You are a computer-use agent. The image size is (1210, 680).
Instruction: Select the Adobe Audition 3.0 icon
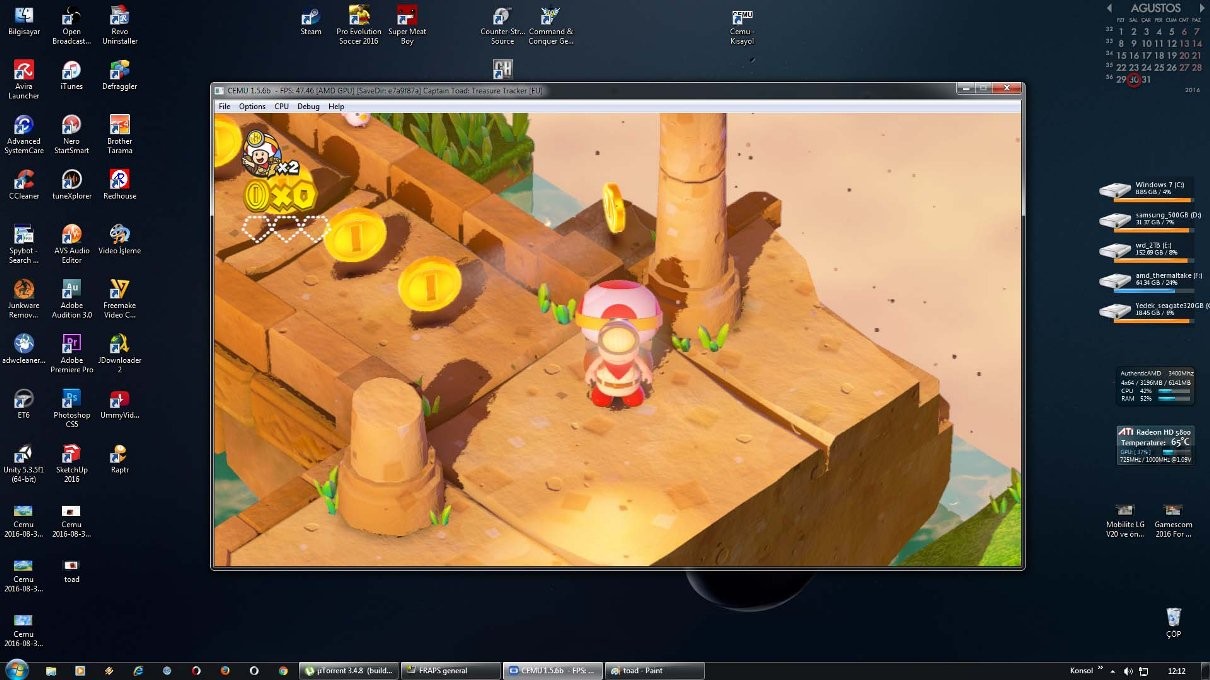click(71, 299)
